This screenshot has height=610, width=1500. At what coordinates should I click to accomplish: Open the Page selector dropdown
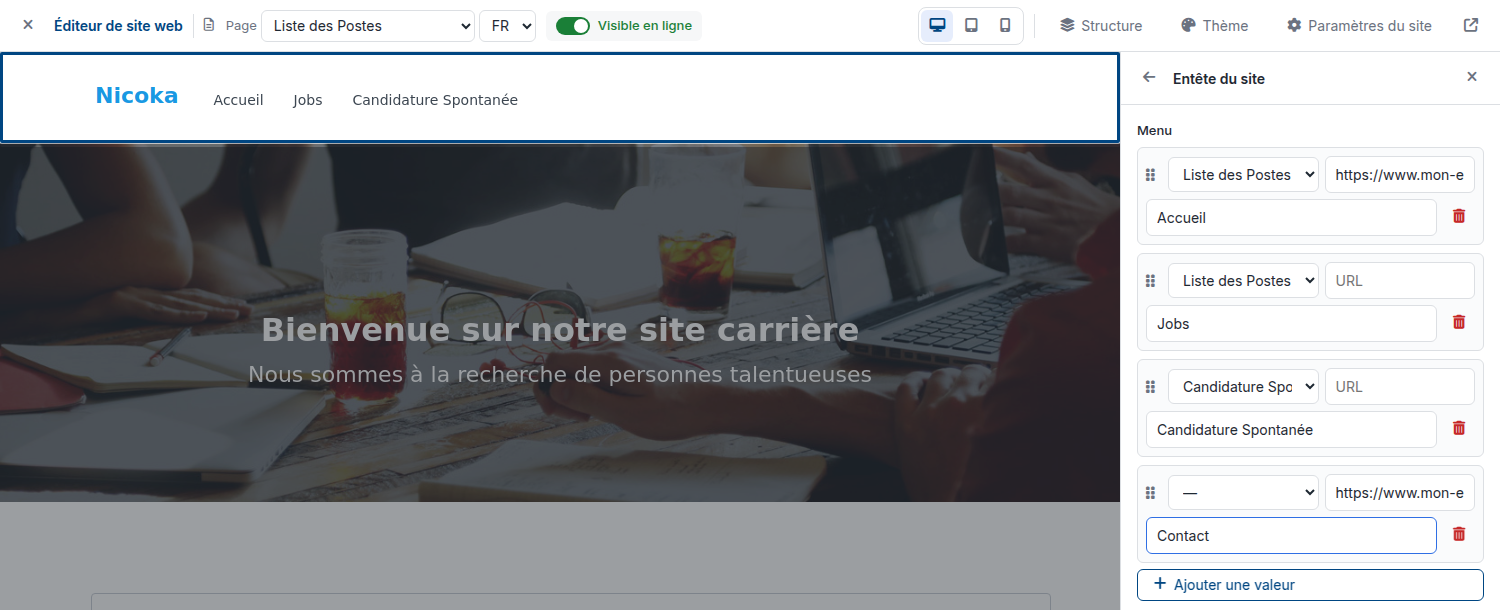pos(368,26)
